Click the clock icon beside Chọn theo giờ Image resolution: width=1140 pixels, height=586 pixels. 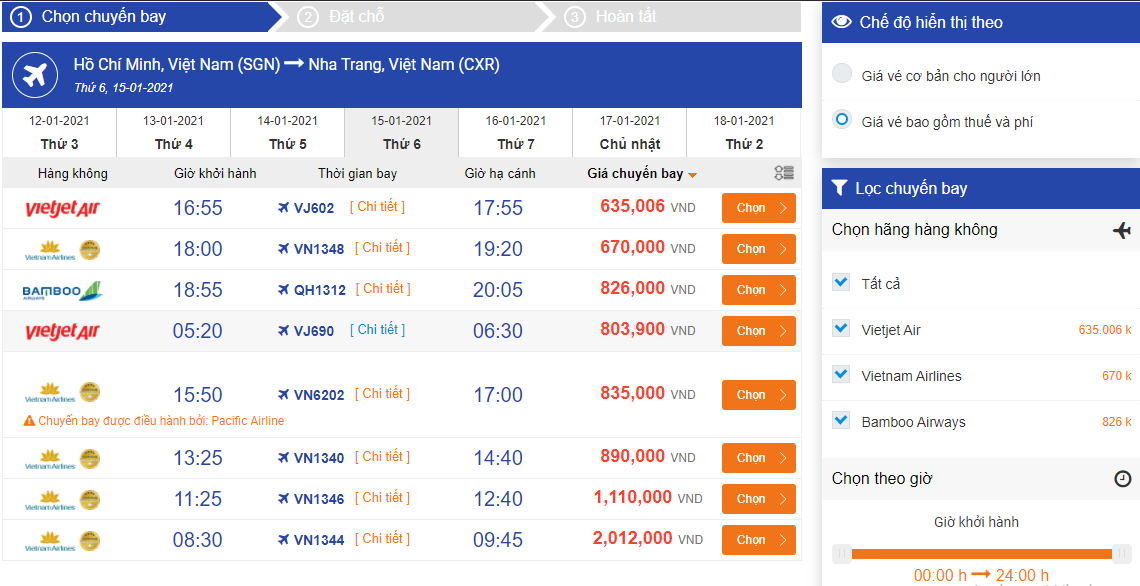click(1123, 478)
